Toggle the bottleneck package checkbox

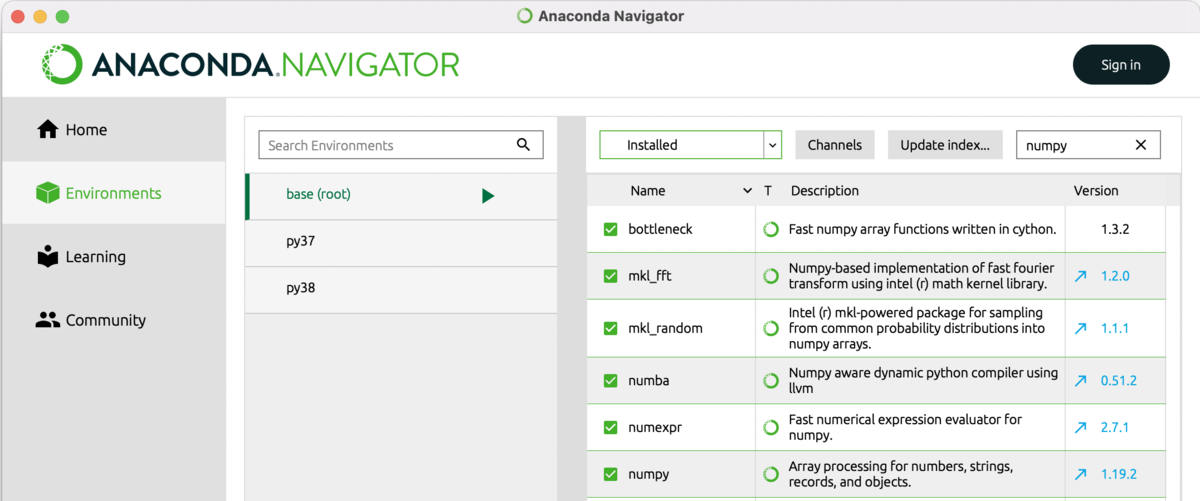(x=611, y=229)
